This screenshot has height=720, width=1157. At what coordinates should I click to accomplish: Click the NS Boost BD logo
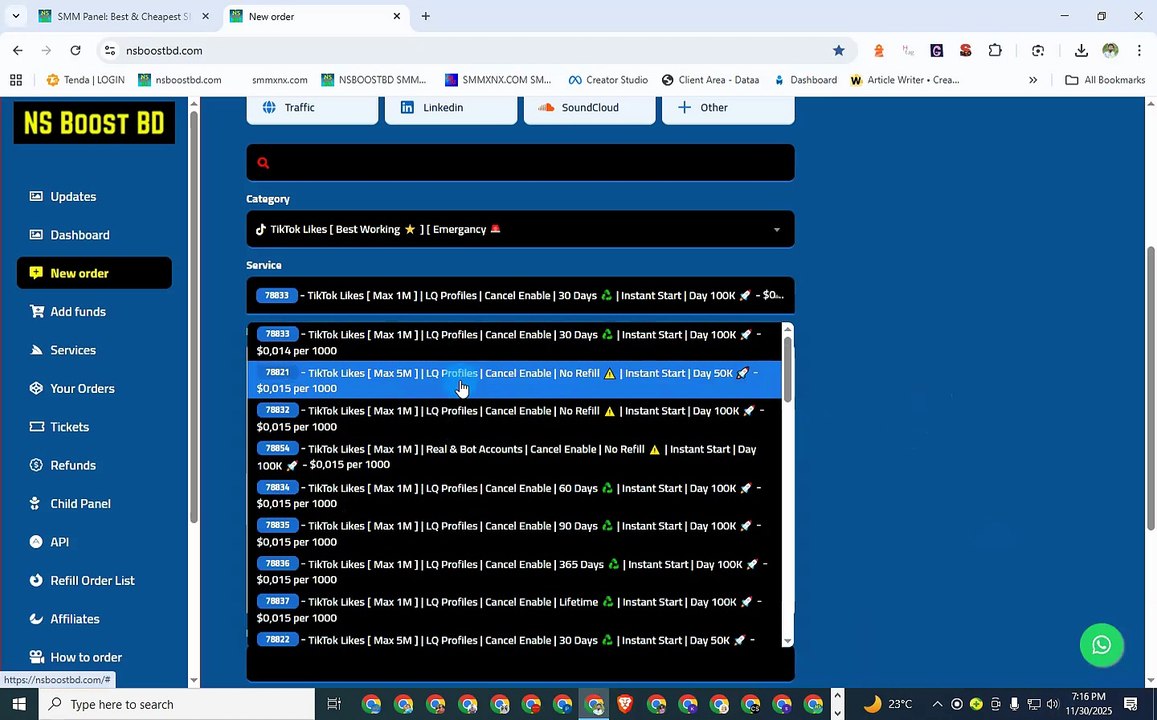(x=94, y=122)
